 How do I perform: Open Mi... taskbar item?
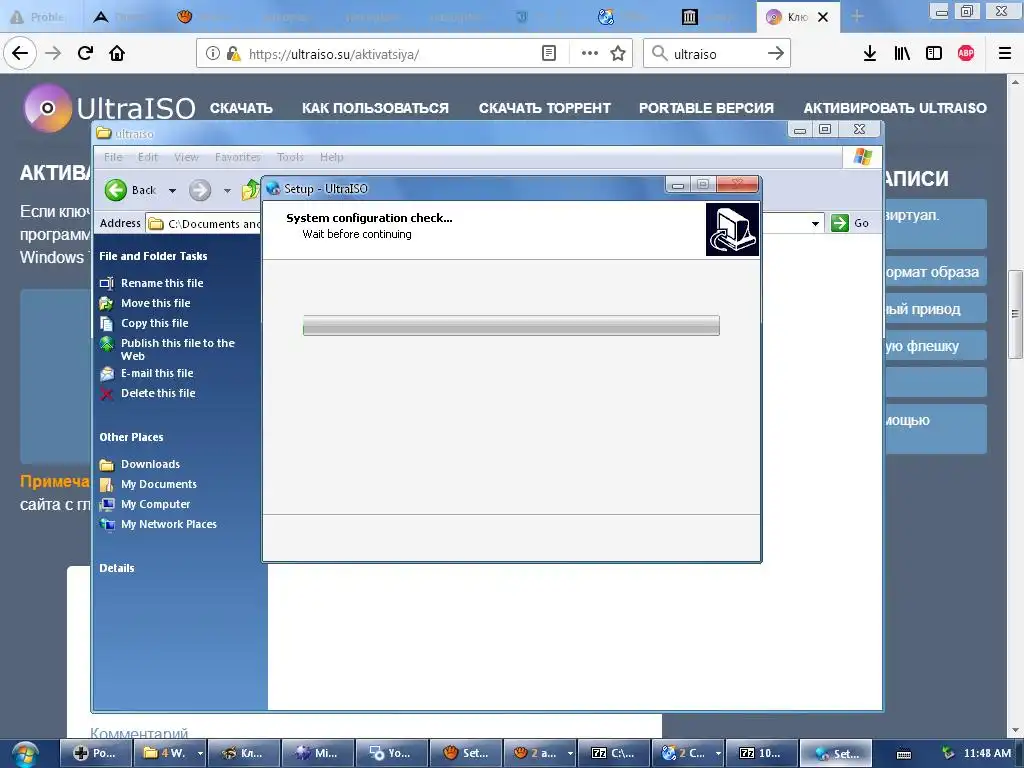click(x=317, y=753)
